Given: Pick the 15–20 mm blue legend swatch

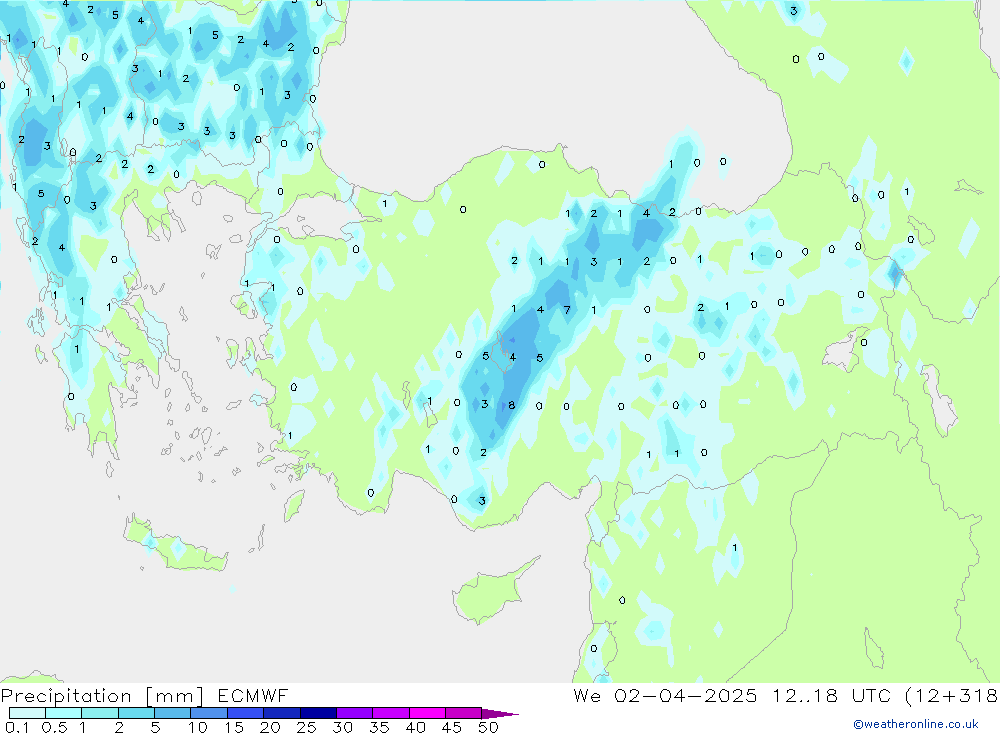Looking at the screenshot, I should (246, 713).
